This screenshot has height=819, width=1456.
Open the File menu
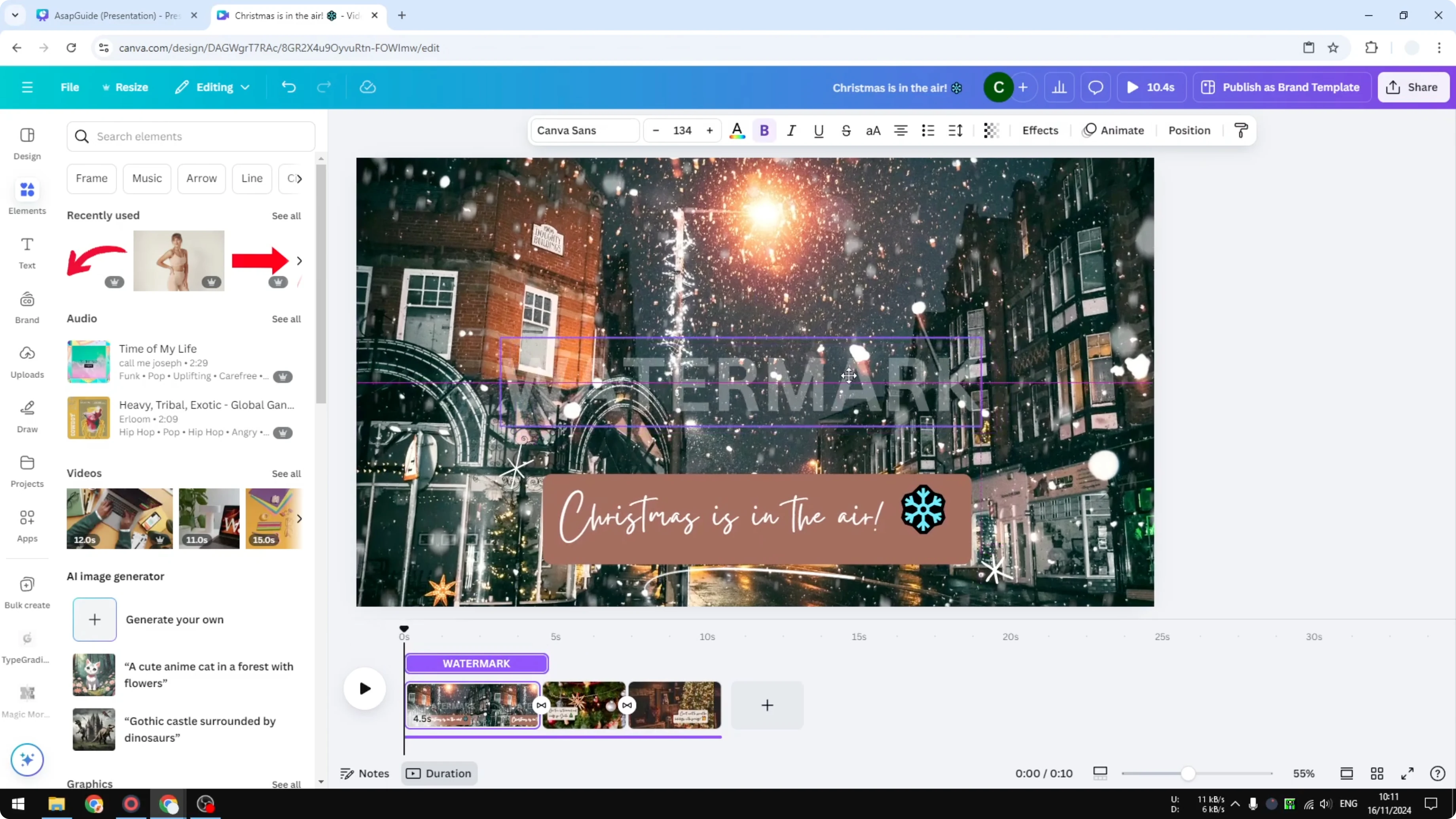(70, 87)
